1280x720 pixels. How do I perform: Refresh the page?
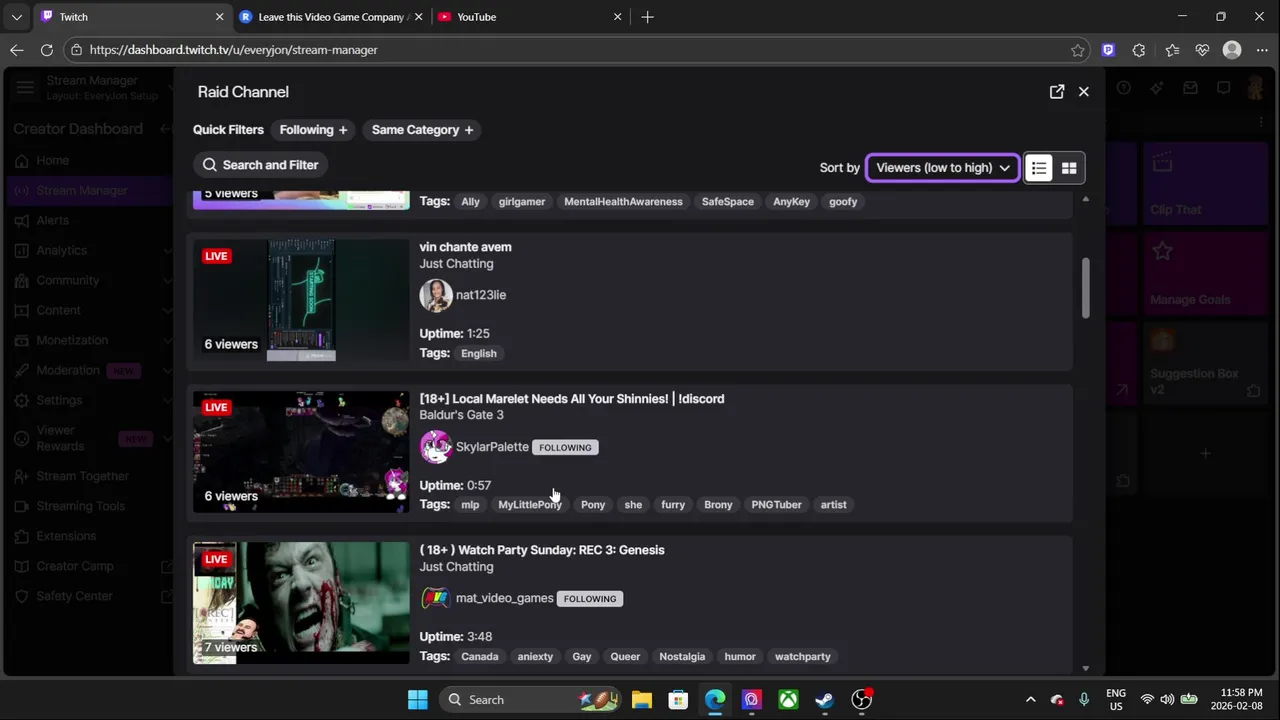tap(46, 50)
